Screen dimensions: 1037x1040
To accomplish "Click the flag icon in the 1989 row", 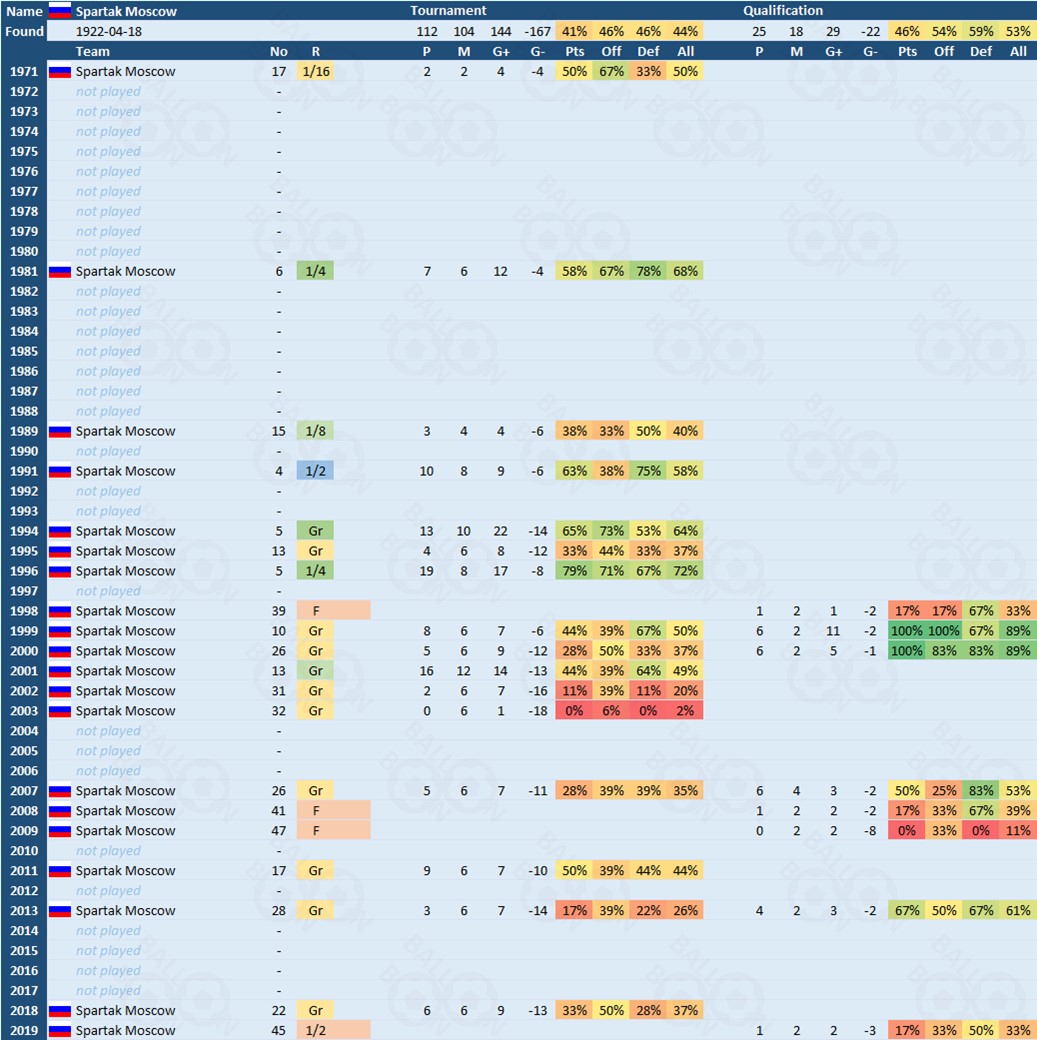I will click(x=60, y=431).
